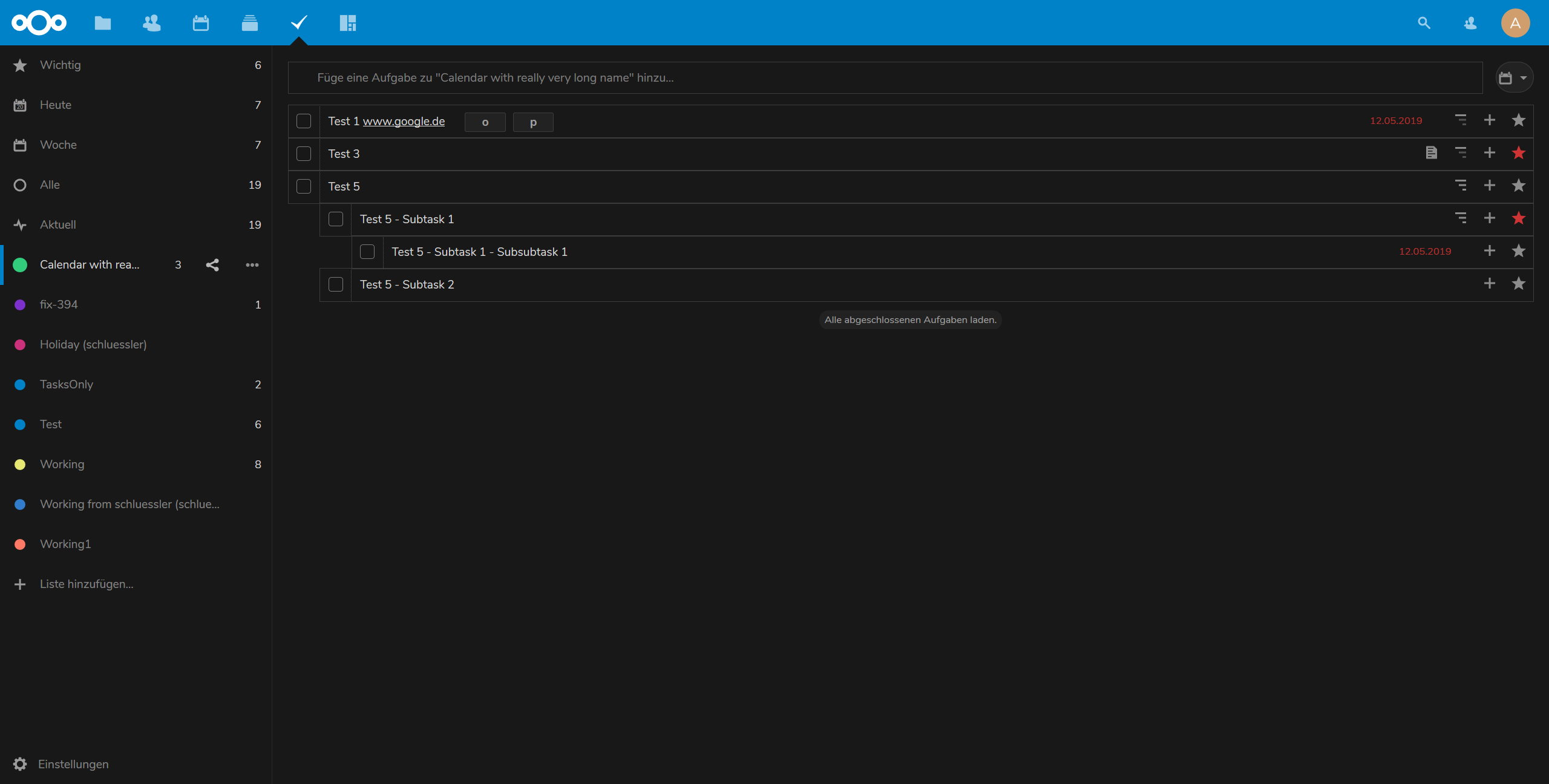Click Alle abgeschlossenen Aufgaben laden button
This screenshot has width=1549, height=784.
tap(910, 319)
